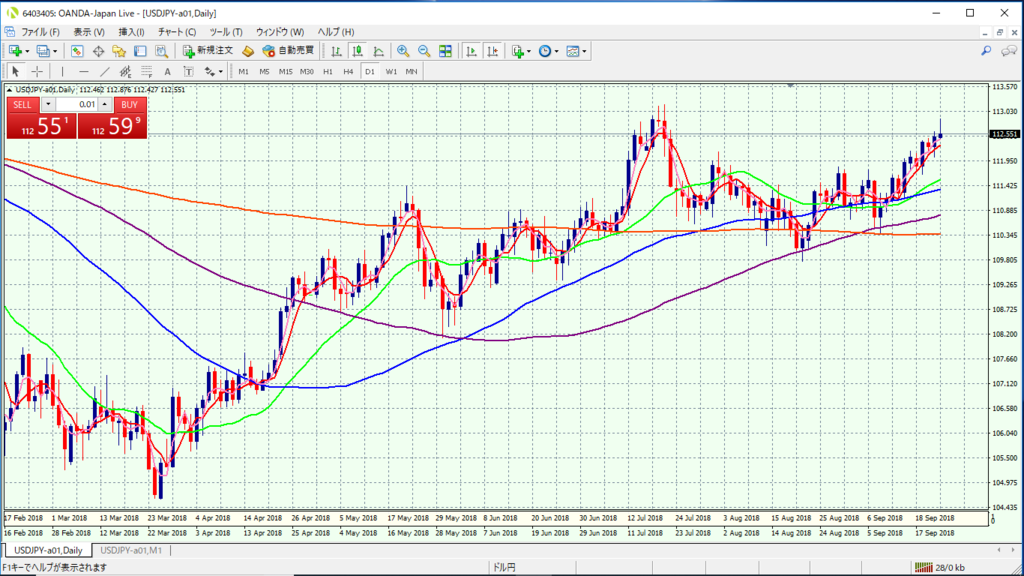Open the ツール (T) menu

226,32
